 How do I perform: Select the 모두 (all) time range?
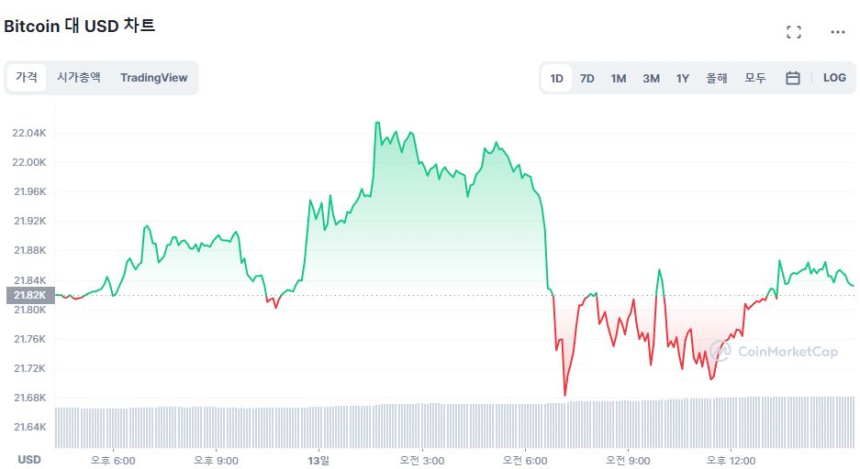click(x=755, y=78)
